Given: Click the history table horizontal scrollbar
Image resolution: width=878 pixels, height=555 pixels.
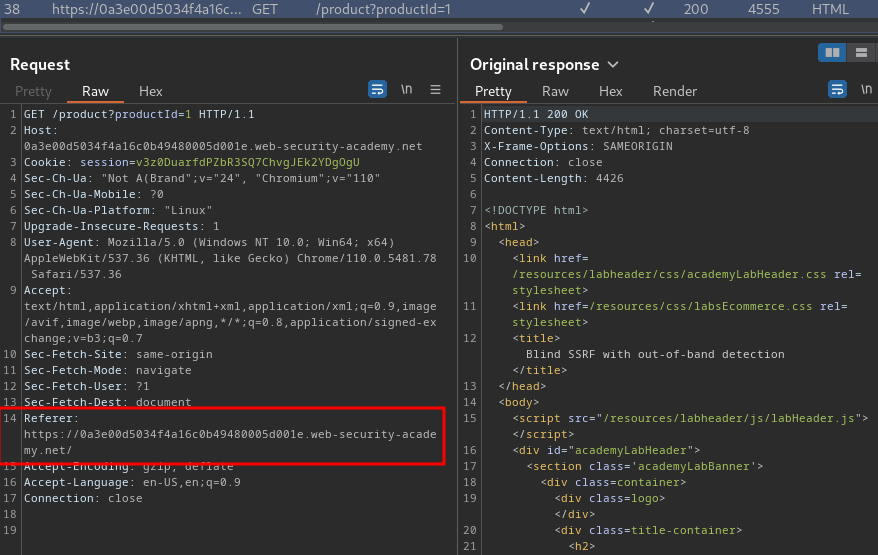Looking at the screenshot, I should tap(253, 26).
